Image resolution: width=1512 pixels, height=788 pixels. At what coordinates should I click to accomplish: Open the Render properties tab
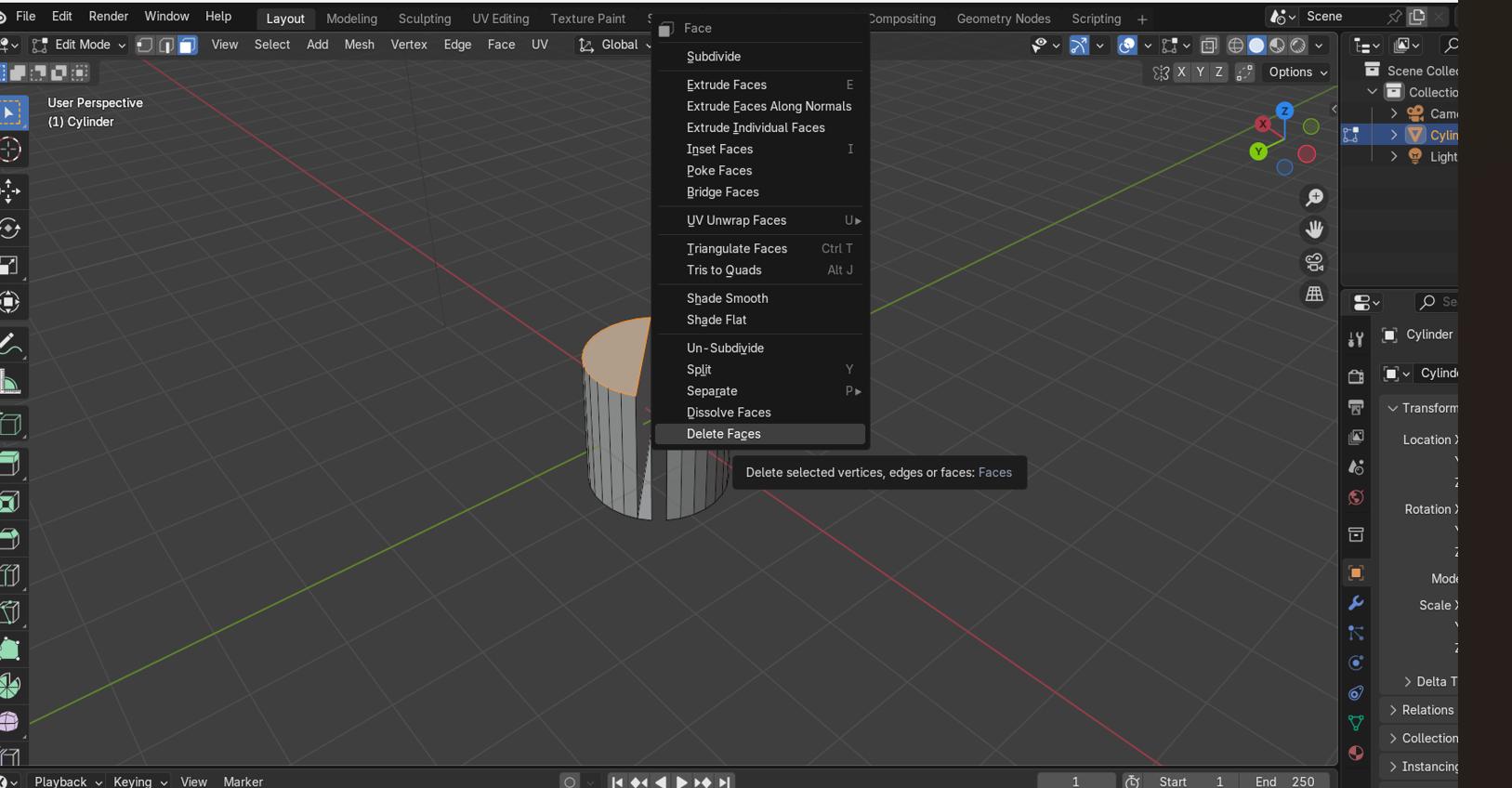pos(1356,376)
